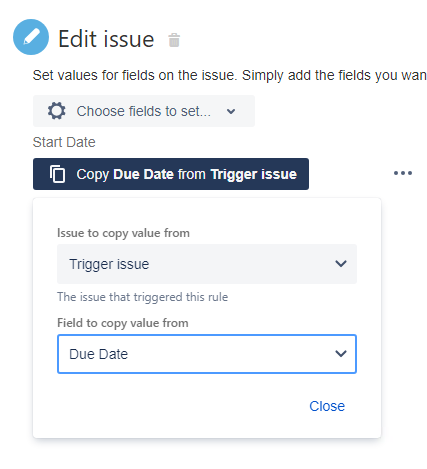Click the gear icon in Choose fields
The image size is (427, 469).
click(56, 111)
